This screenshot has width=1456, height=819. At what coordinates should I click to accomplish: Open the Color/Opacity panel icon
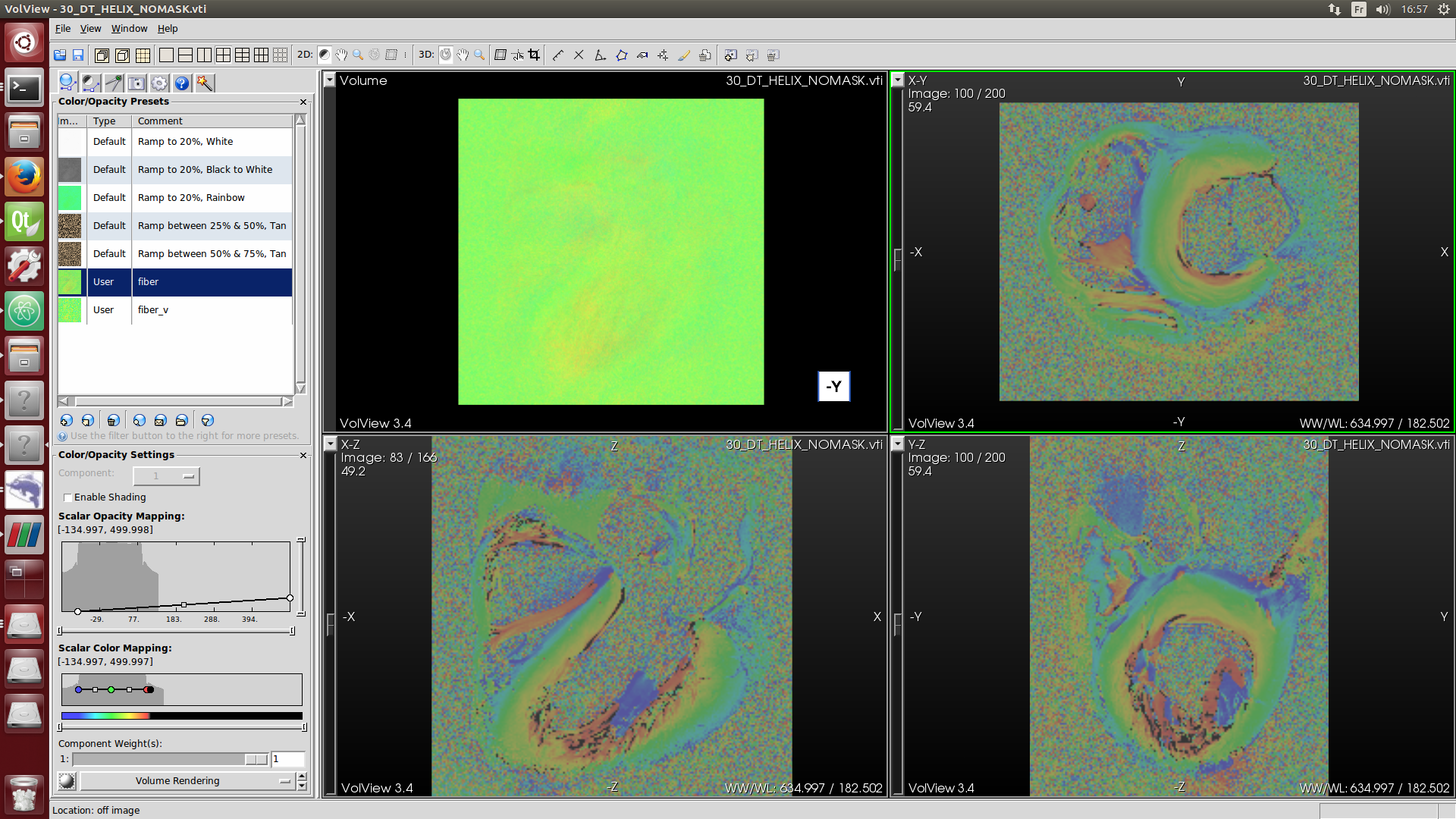tap(67, 83)
